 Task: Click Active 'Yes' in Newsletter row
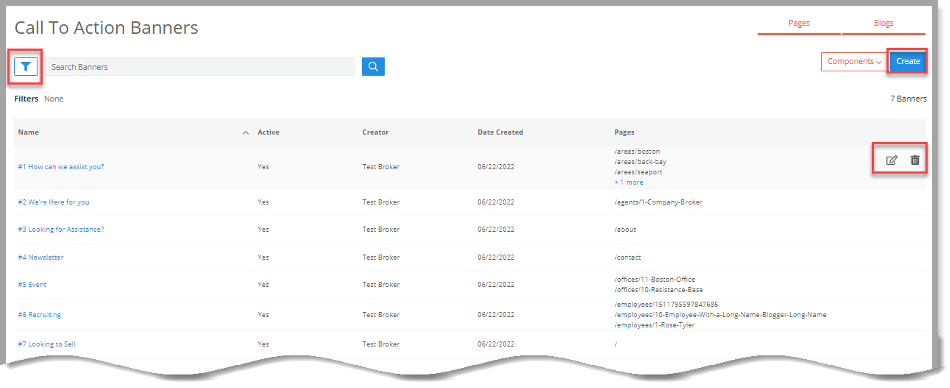click(x=263, y=258)
